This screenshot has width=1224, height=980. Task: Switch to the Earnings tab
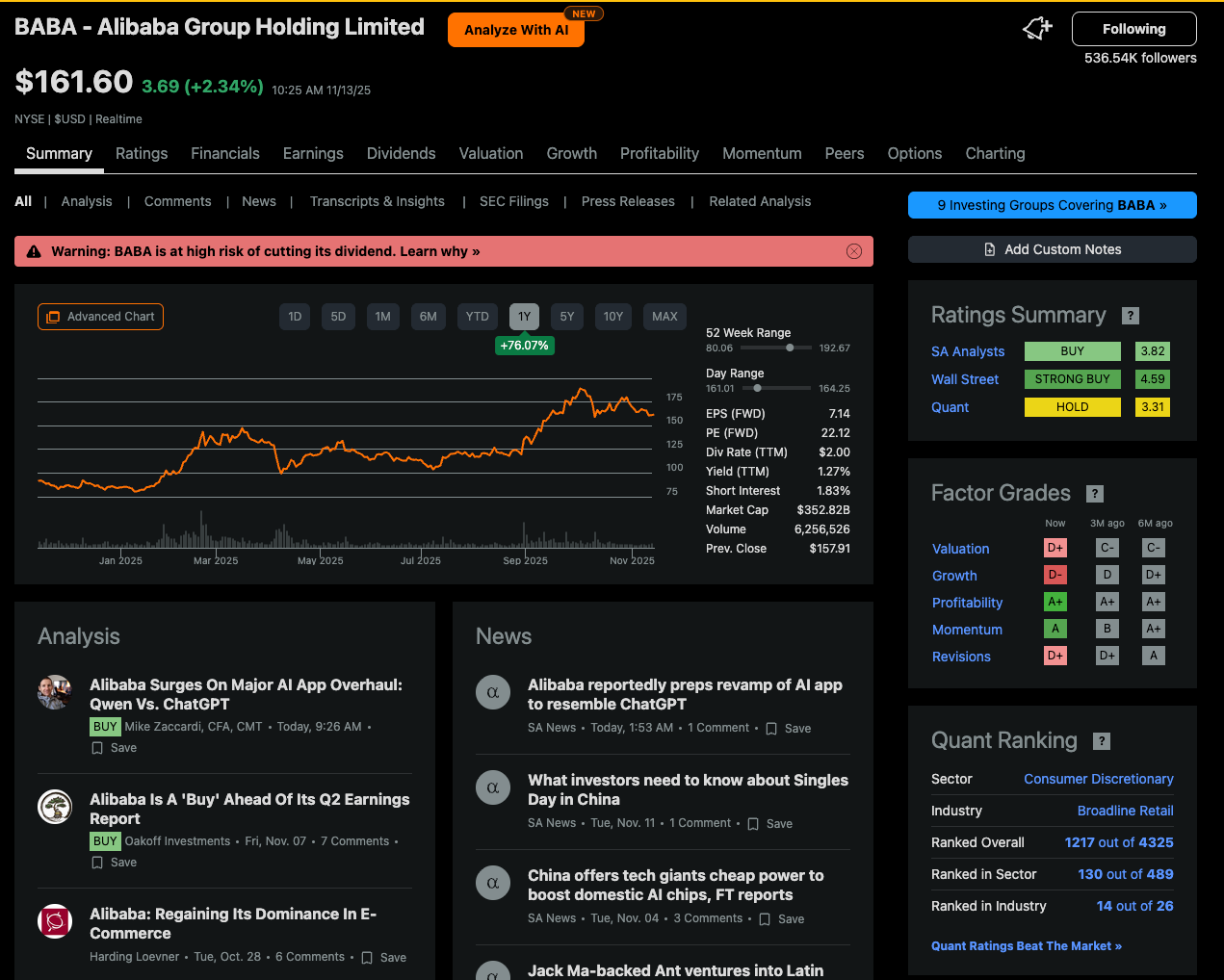pos(313,154)
